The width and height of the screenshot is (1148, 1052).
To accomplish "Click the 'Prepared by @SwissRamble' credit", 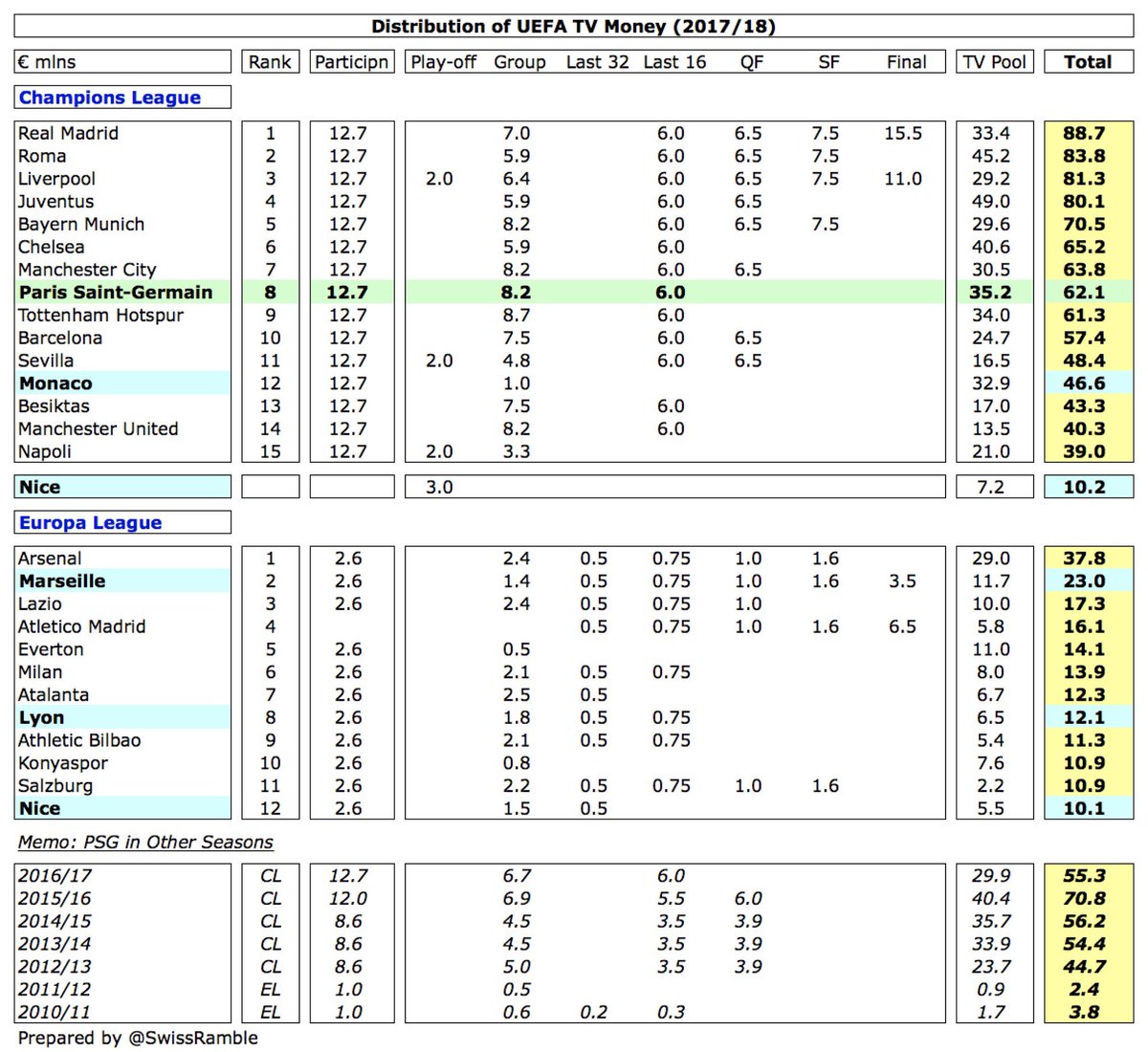I will 138,1039.
